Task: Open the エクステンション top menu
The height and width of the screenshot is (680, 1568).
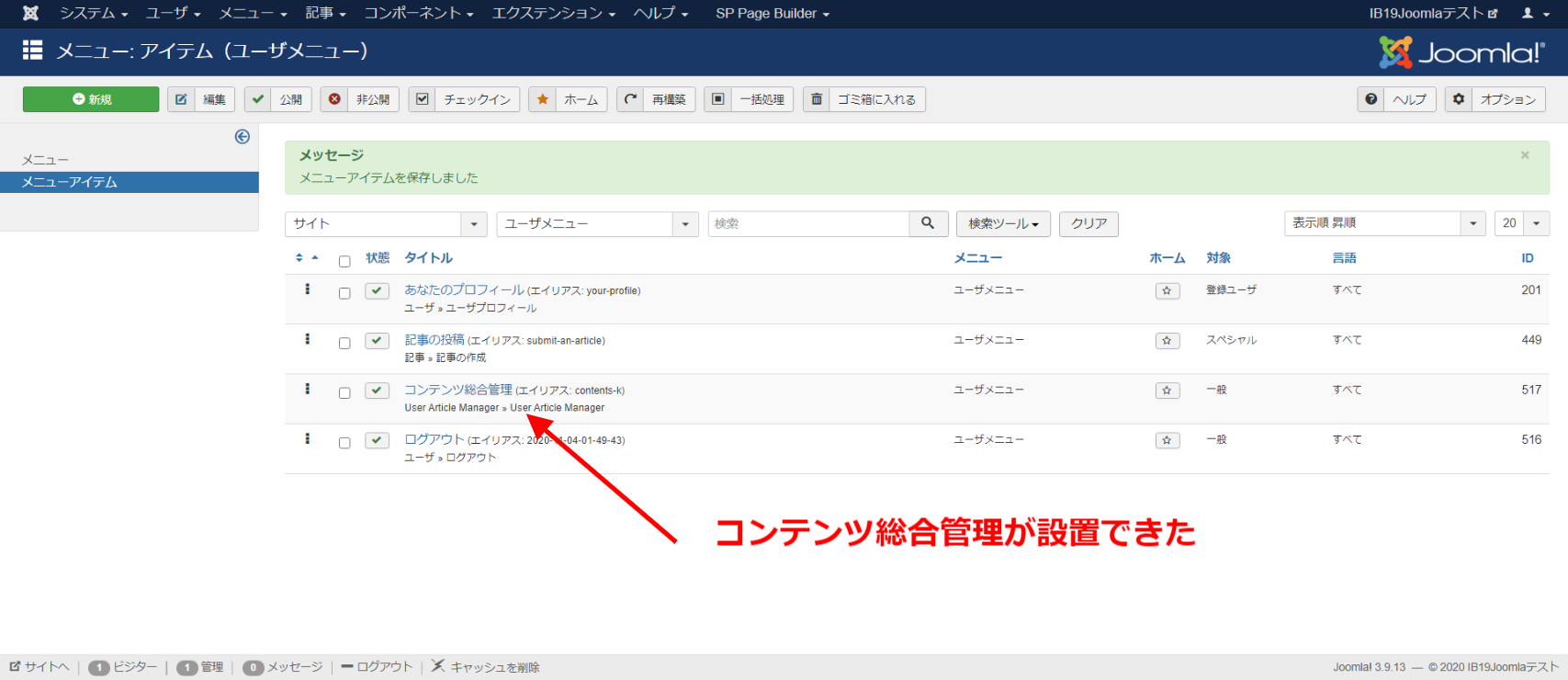Action: pos(553,13)
